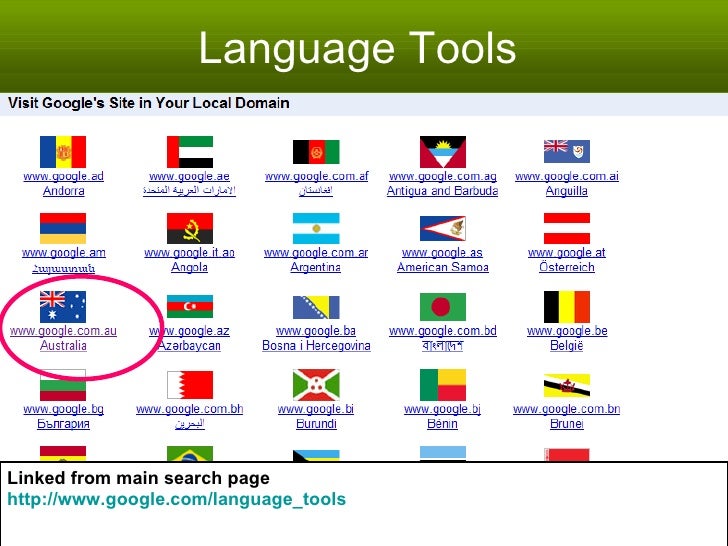Screen dimensions: 728x546
Task: Open the www.google.com.ai link
Action: (x=567, y=176)
